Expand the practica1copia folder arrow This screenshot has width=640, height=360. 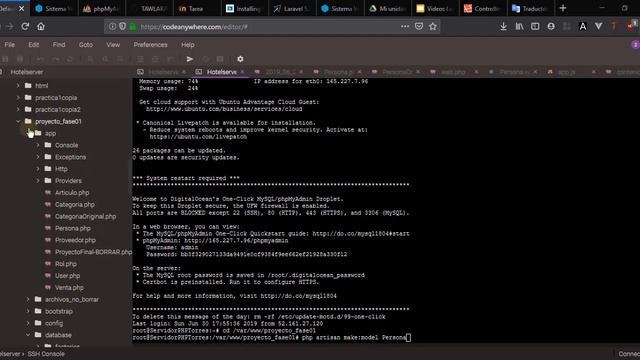pos(18,98)
